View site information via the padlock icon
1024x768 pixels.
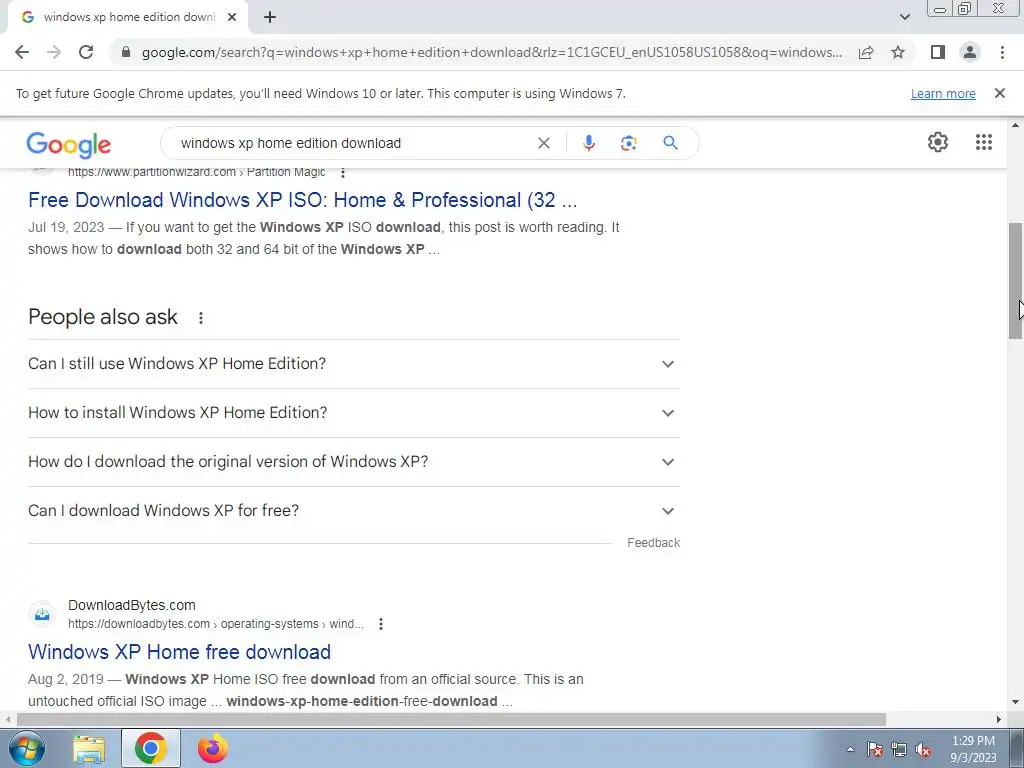126,52
